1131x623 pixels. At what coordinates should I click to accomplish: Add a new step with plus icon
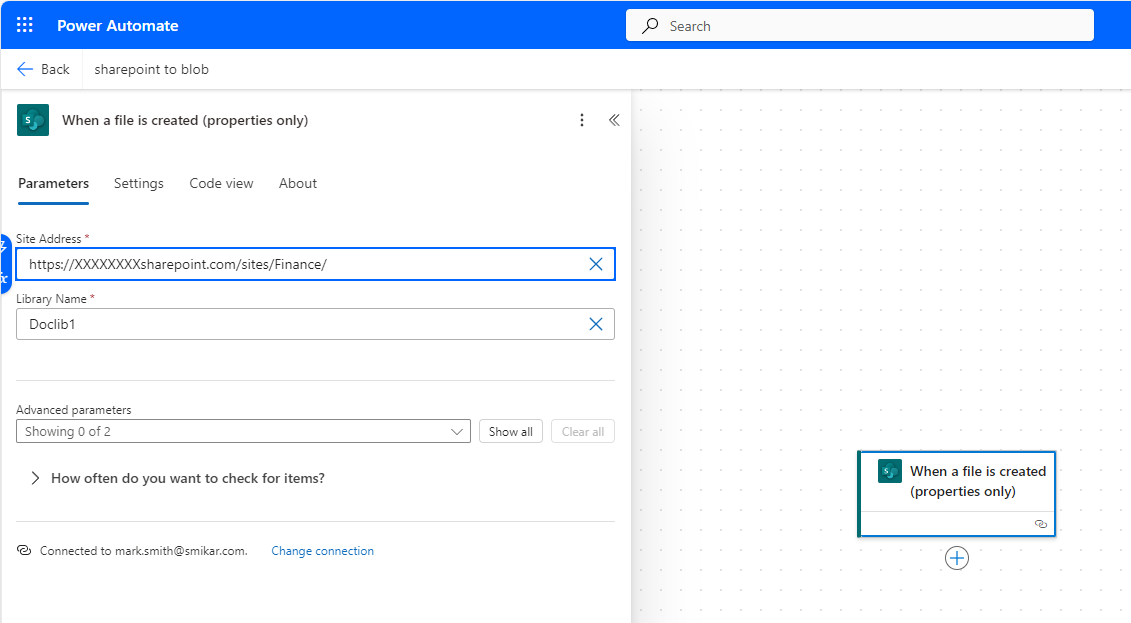click(956, 558)
